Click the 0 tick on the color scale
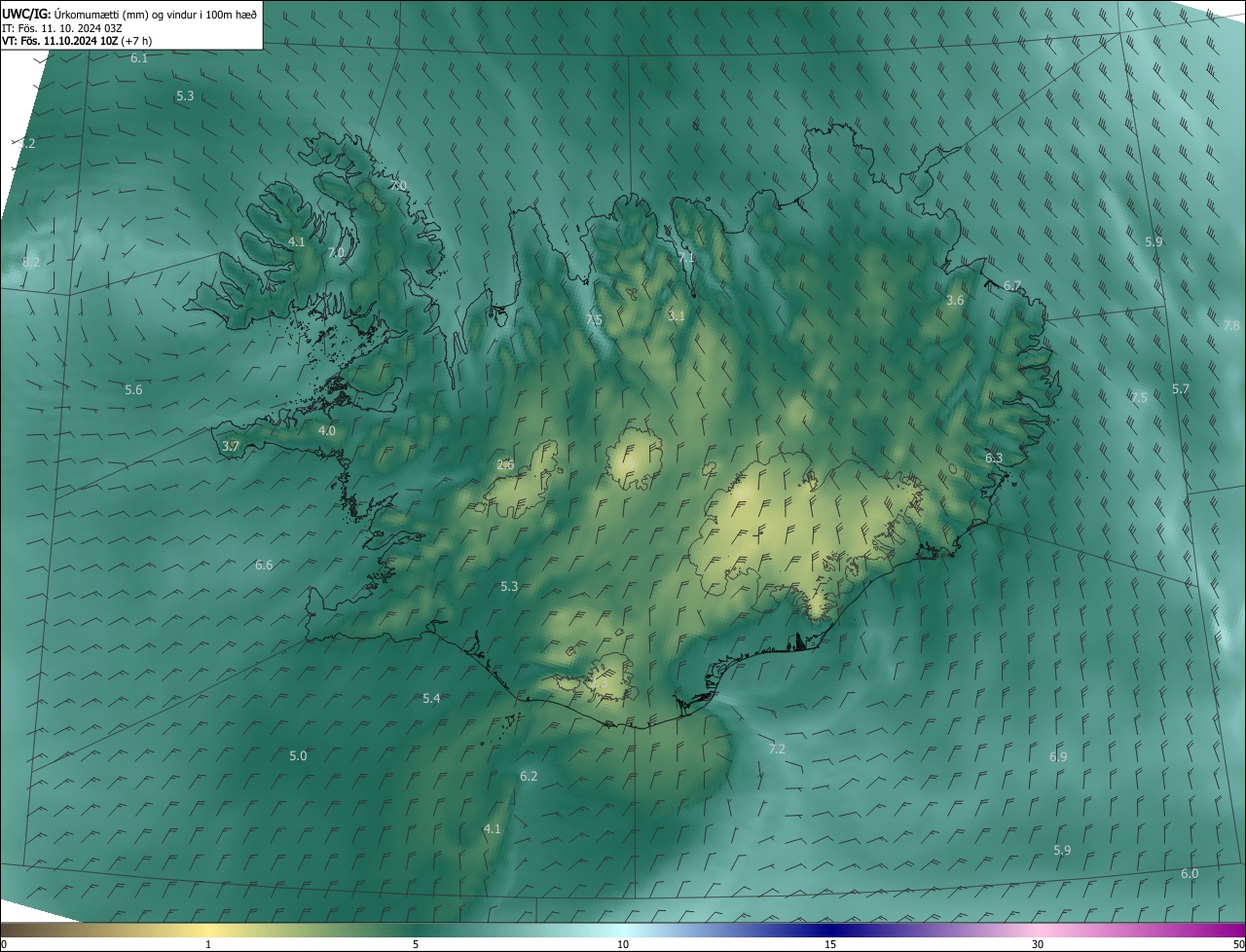The width and height of the screenshot is (1246, 952). tap(4, 945)
